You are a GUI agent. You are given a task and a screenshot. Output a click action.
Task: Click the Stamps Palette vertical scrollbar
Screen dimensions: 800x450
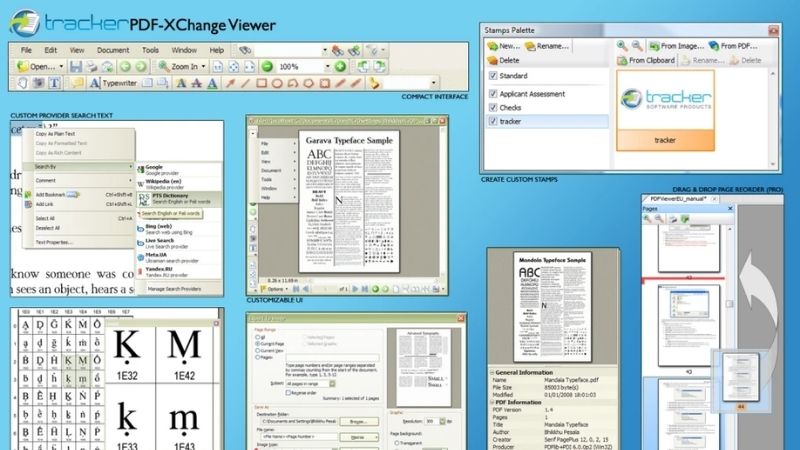(x=772, y=119)
